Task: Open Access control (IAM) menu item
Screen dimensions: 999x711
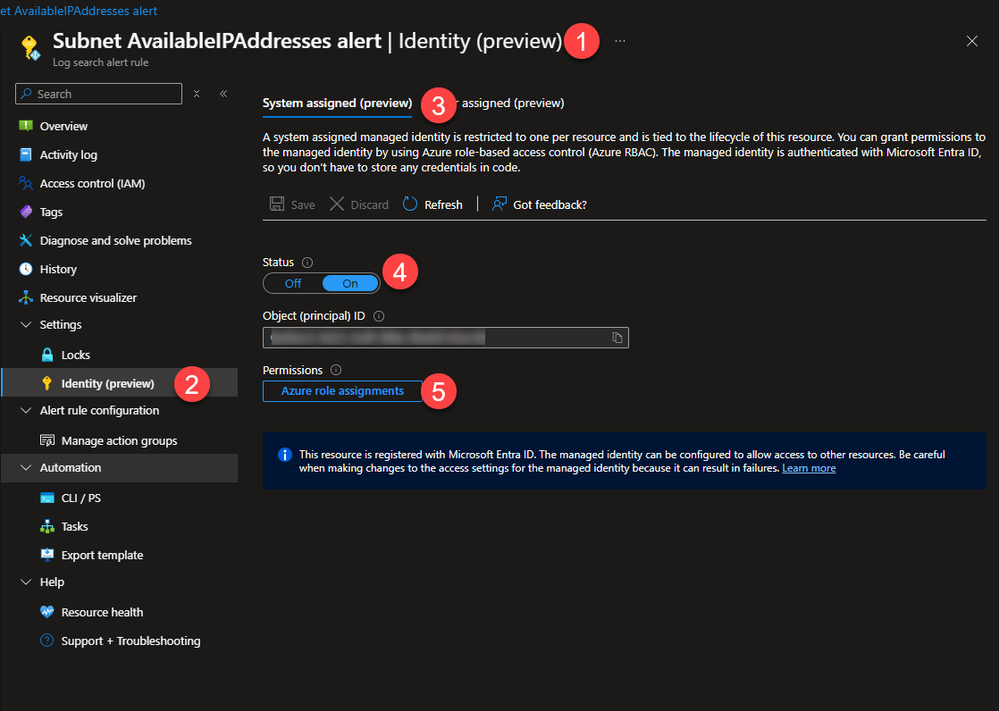Action: point(92,183)
